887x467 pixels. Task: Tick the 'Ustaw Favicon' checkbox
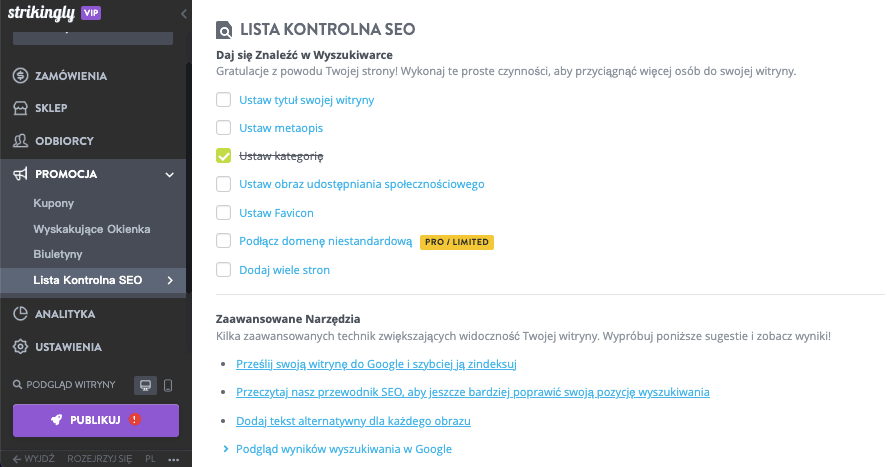pyautogui.click(x=224, y=213)
